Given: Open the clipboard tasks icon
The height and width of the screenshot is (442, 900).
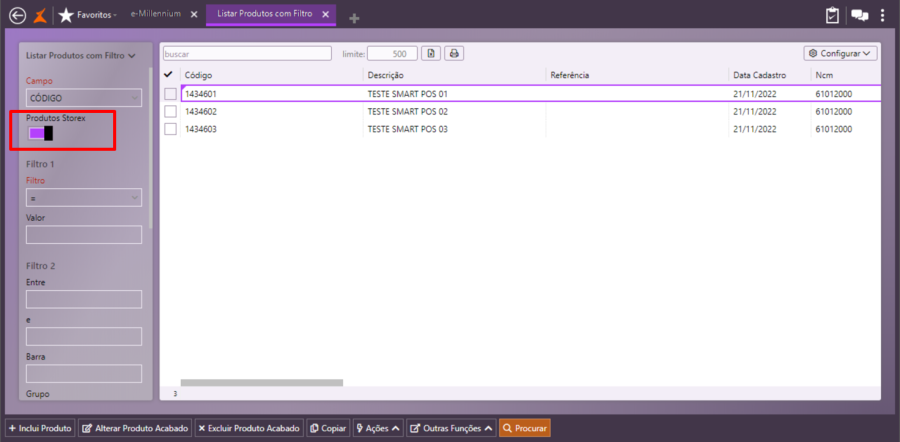Looking at the screenshot, I should [x=832, y=15].
